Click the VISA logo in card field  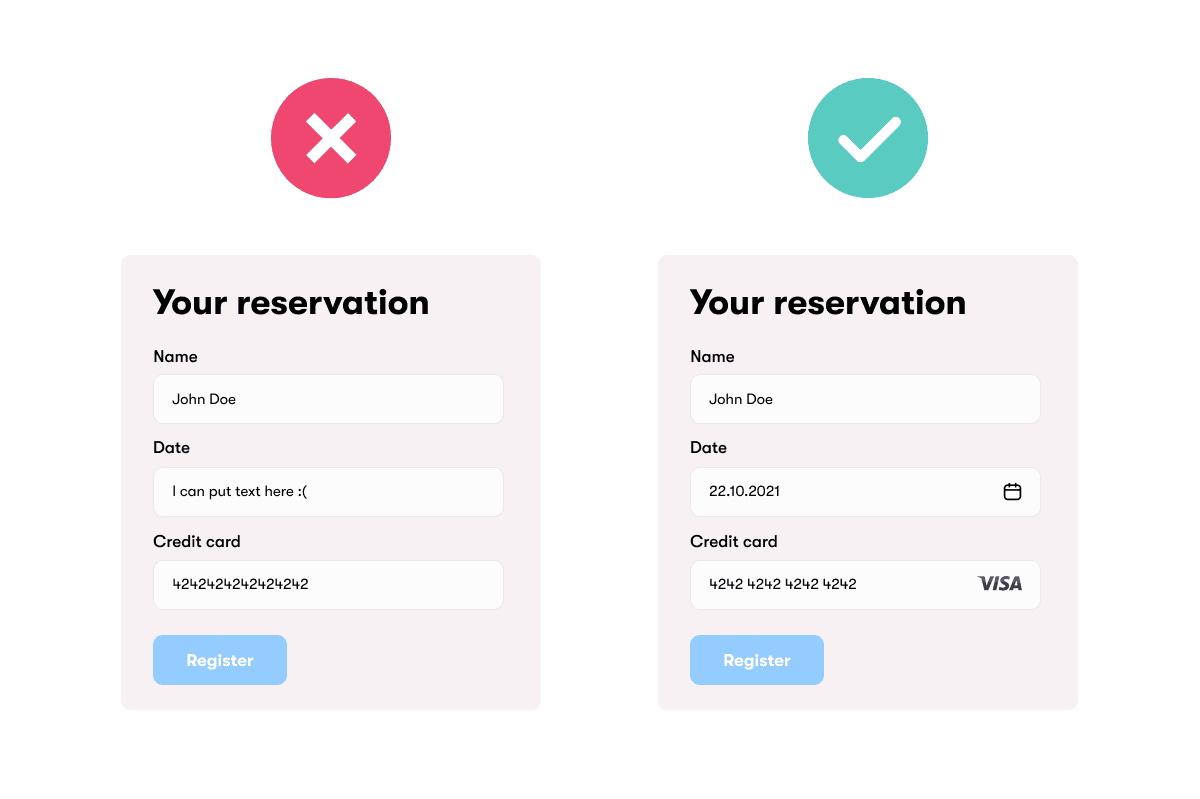pyautogui.click(x=1000, y=584)
